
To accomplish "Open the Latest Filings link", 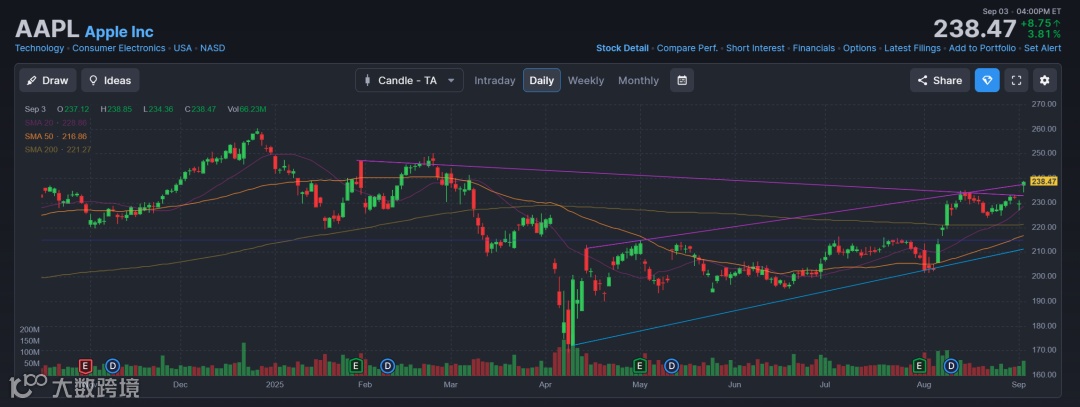I will [x=912, y=48].
